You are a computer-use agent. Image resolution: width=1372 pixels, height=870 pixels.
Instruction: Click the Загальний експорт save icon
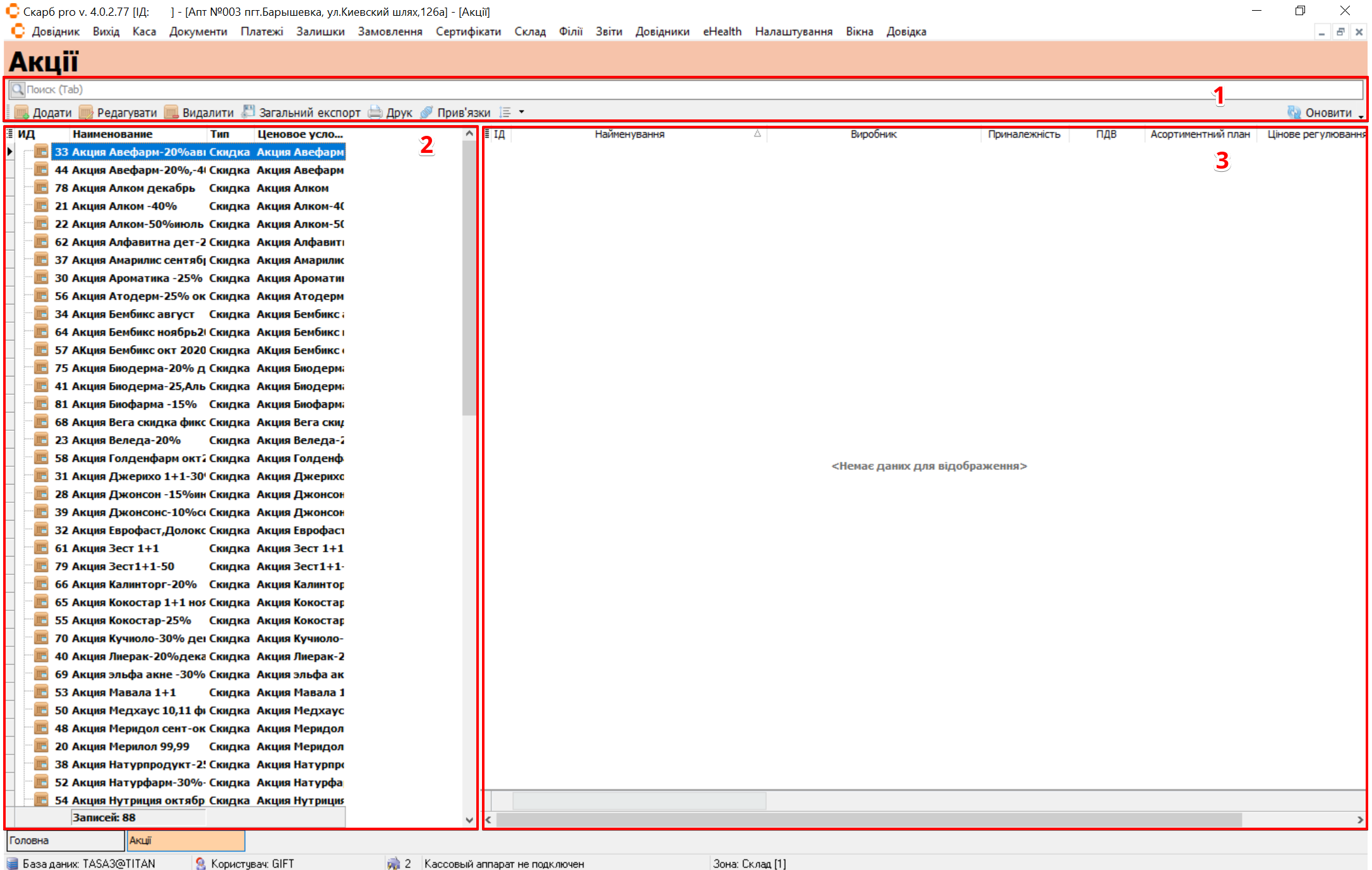(249, 112)
